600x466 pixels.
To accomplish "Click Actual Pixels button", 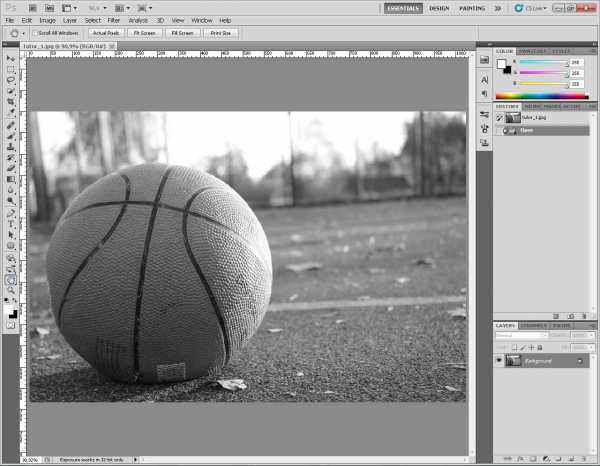I will click(x=106, y=33).
